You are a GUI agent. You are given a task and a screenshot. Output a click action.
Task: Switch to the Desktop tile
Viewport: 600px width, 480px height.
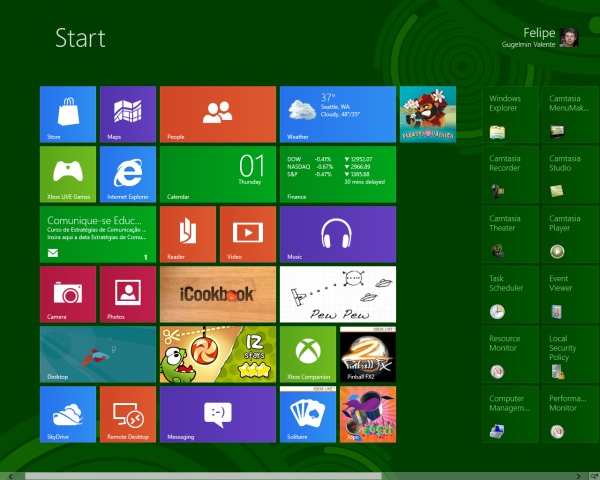(98, 354)
